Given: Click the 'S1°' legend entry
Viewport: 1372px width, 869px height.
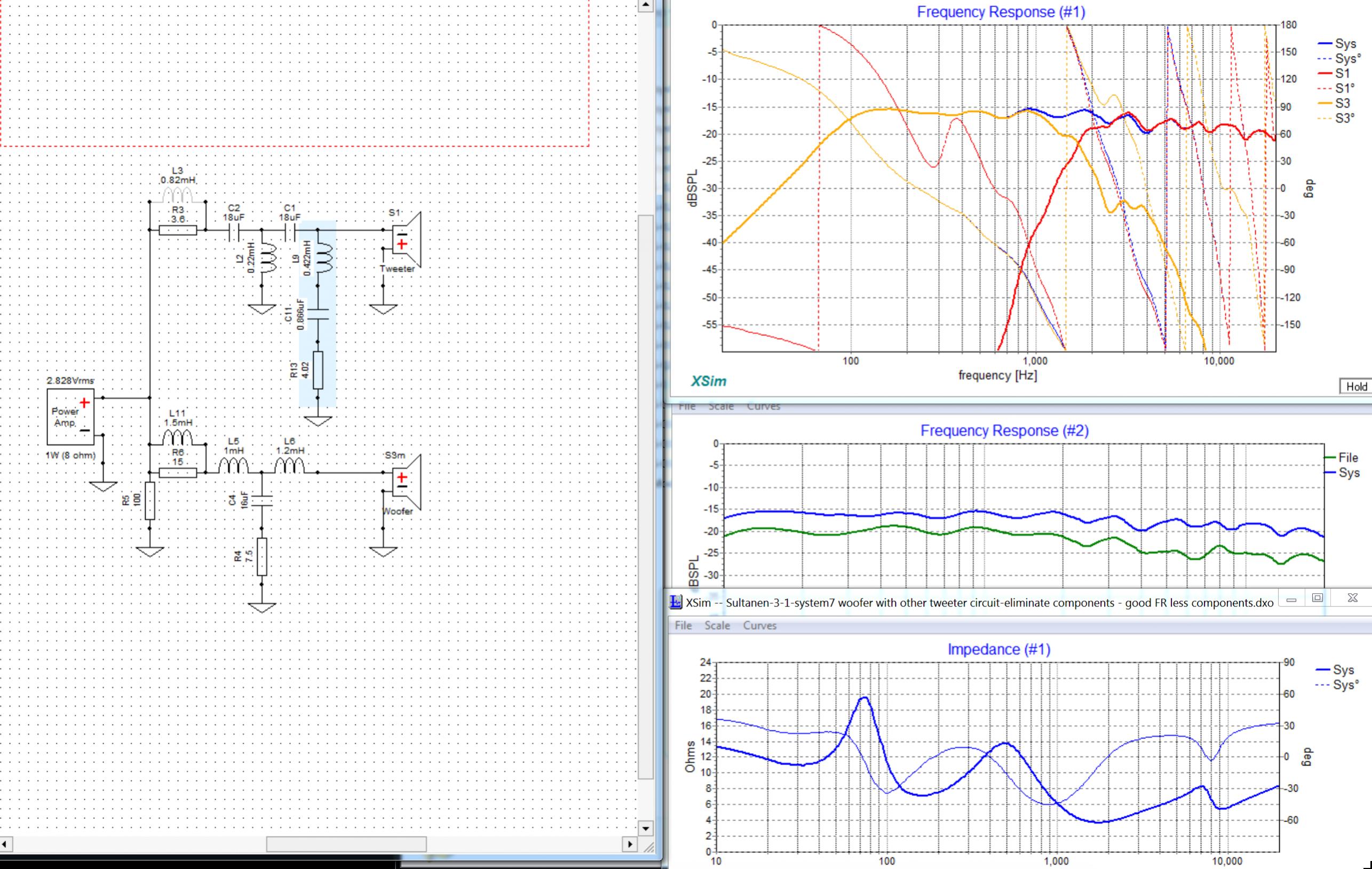Looking at the screenshot, I should [1337, 88].
